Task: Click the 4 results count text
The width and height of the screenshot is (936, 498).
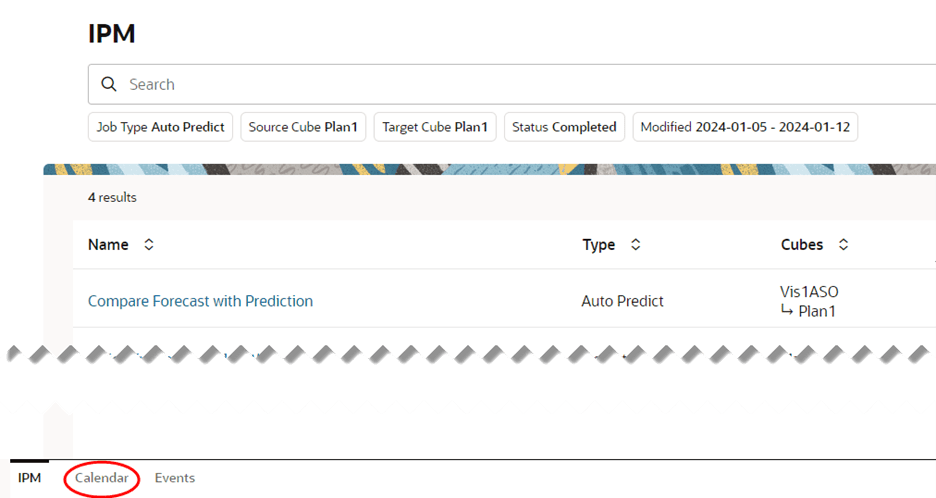Action: coord(112,198)
